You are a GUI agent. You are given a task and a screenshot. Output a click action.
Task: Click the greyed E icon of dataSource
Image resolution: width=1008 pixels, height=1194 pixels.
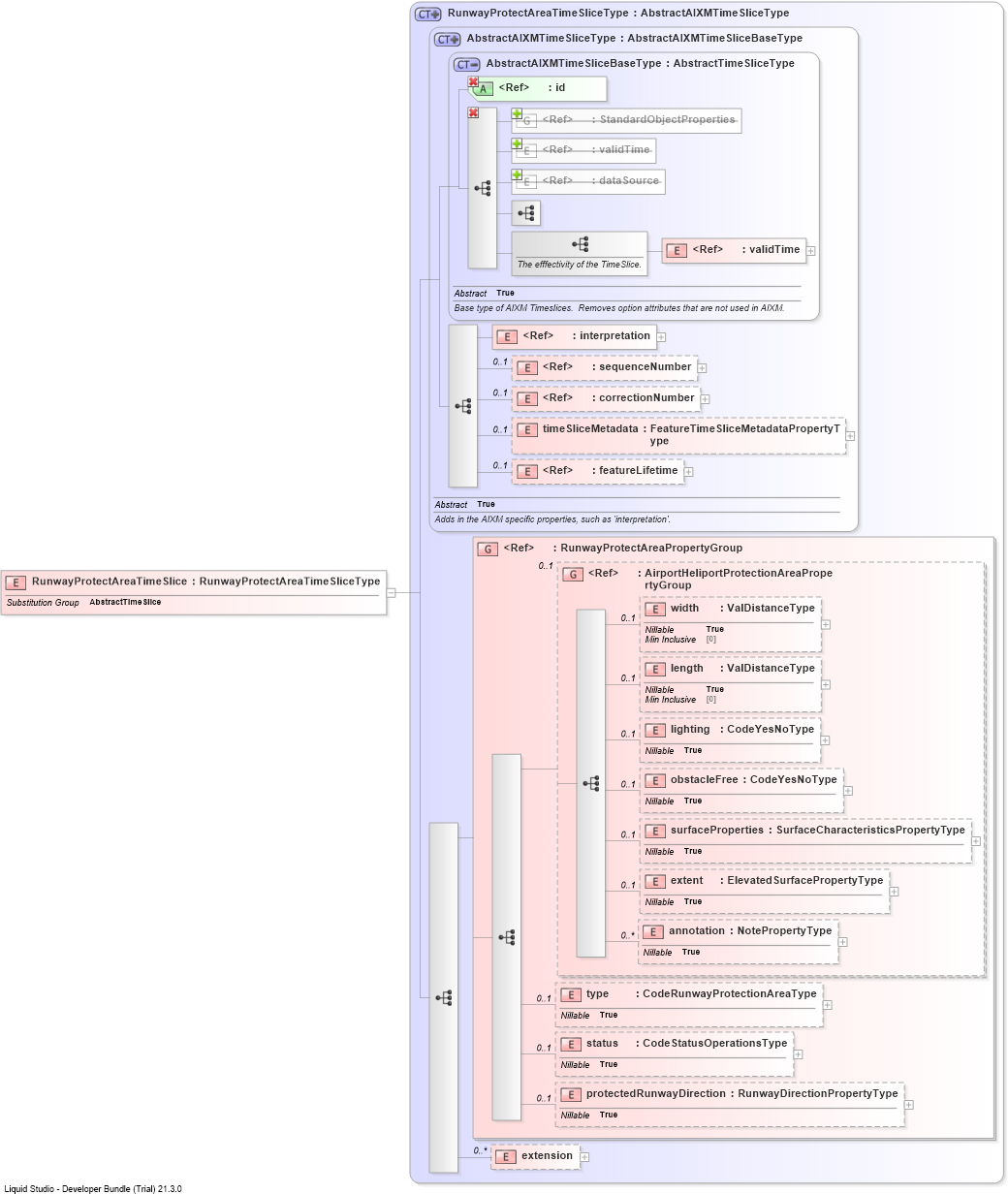(527, 181)
